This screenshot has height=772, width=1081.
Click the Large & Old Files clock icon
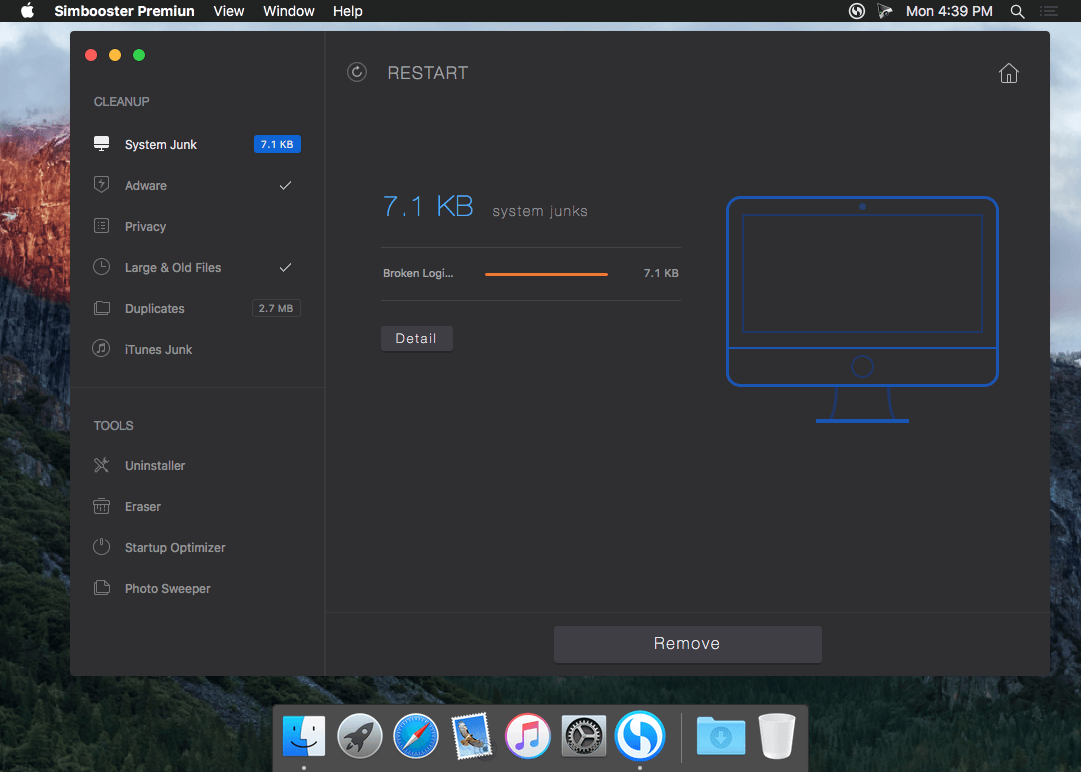101,267
